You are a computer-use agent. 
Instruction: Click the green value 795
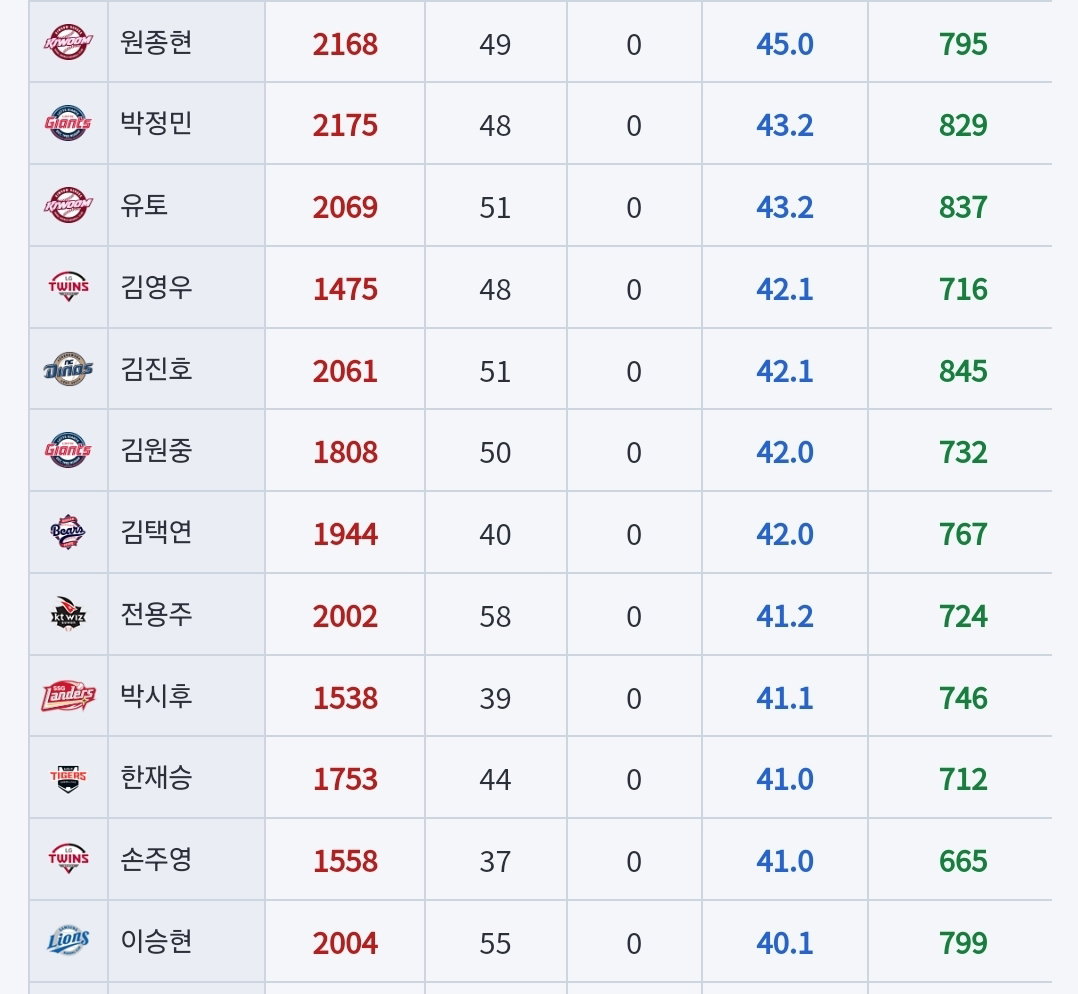coord(963,45)
